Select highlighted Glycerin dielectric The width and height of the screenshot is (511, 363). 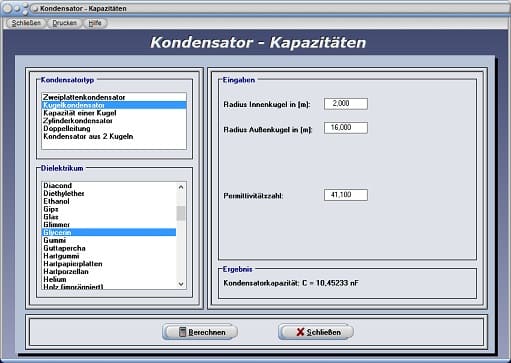109,232
